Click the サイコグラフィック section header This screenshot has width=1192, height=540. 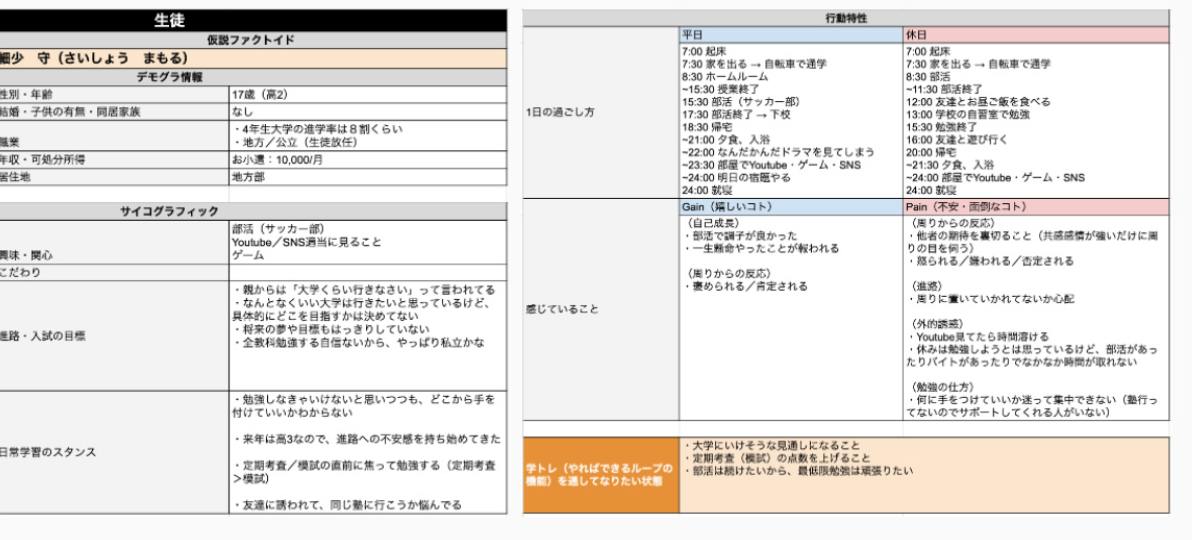(252, 211)
